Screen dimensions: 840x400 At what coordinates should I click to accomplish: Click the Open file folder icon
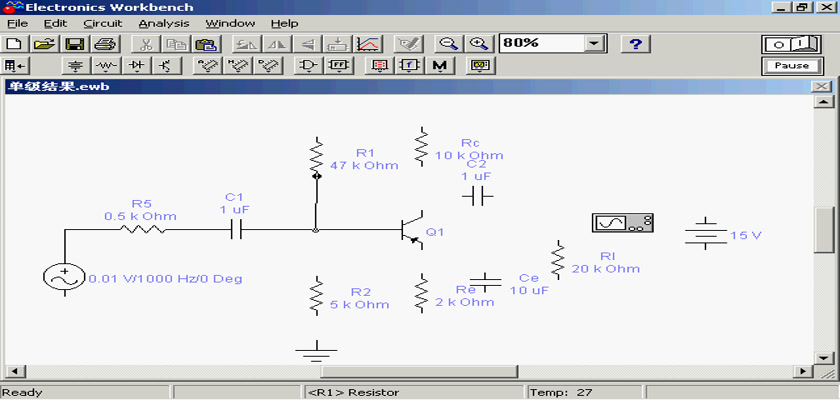click(x=43, y=44)
